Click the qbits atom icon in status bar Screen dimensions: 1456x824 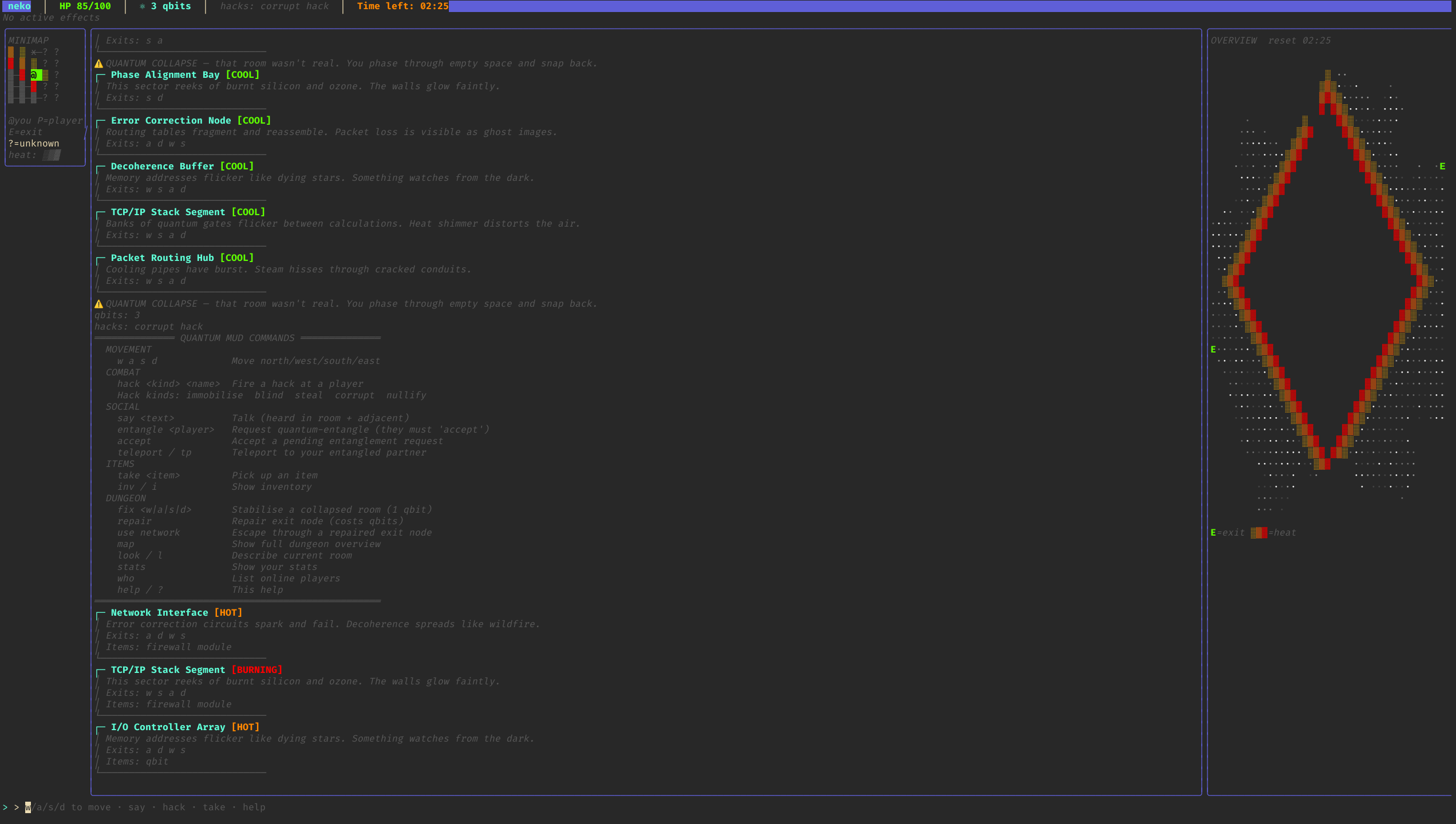pyautogui.click(x=143, y=6)
